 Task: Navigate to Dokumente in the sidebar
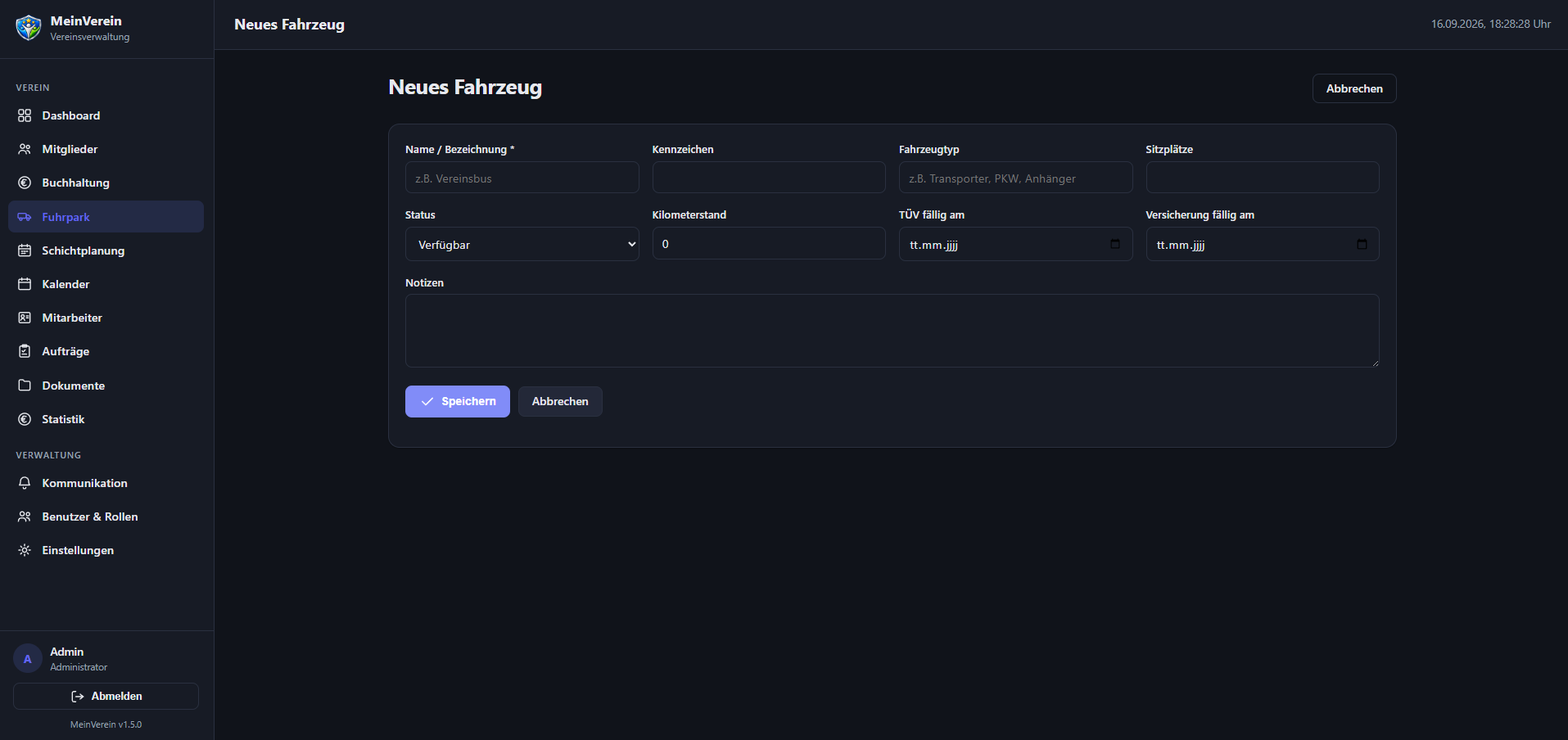[x=106, y=386]
